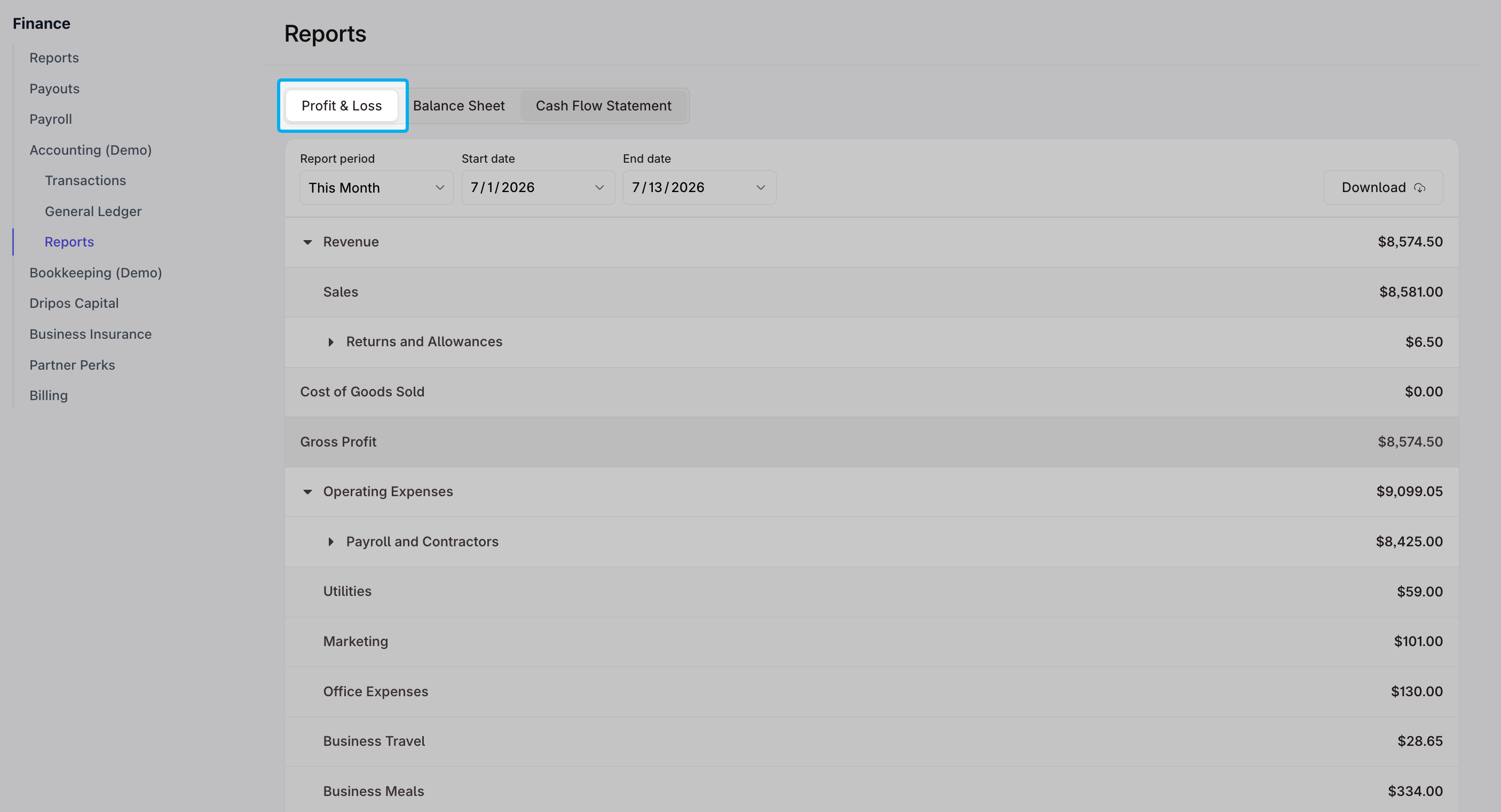This screenshot has height=812, width=1501.
Task: Open Business Insurance page
Action: (x=90, y=334)
